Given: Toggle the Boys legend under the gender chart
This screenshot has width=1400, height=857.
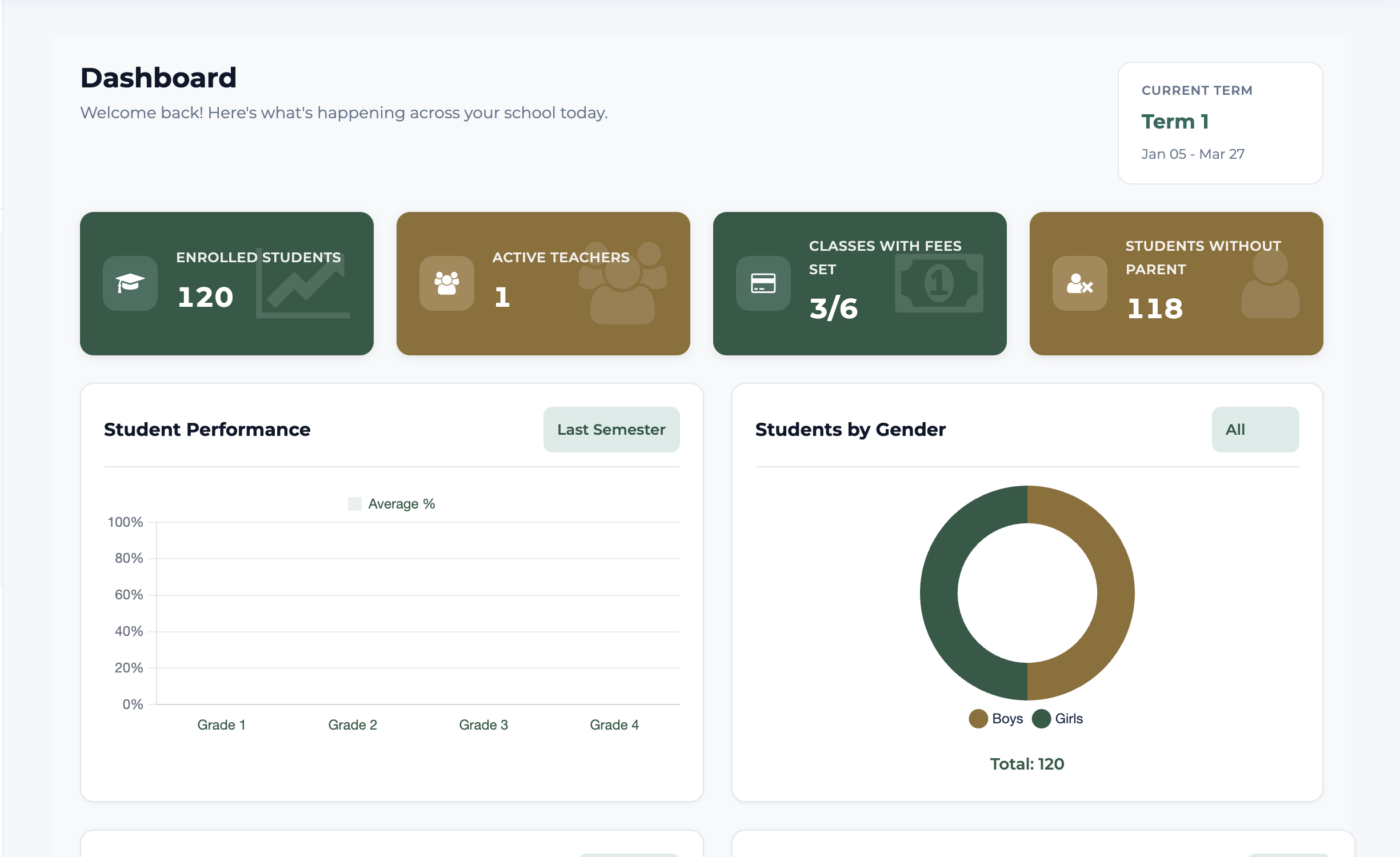Looking at the screenshot, I should point(997,719).
